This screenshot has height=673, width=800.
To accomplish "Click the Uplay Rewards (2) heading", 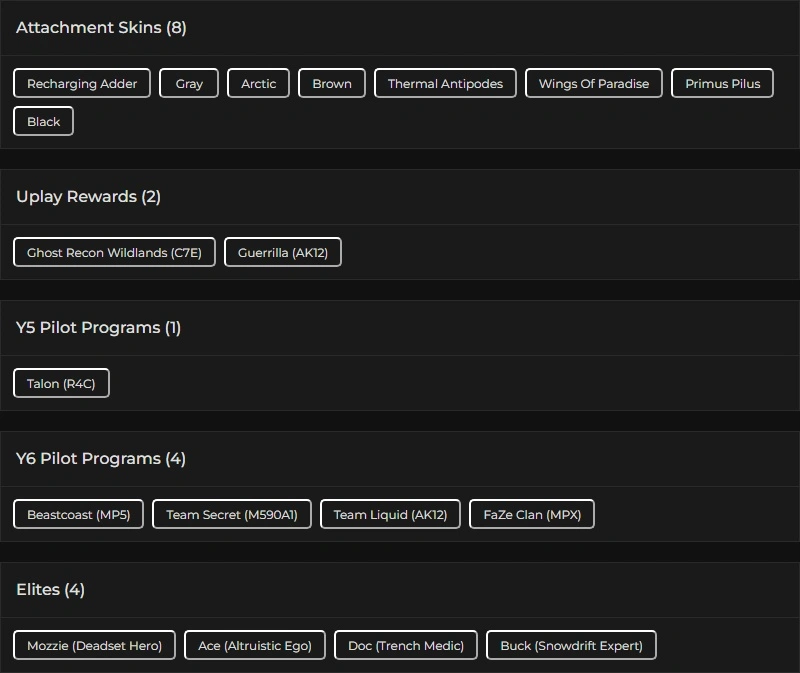I will pyautogui.click(x=88, y=197).
